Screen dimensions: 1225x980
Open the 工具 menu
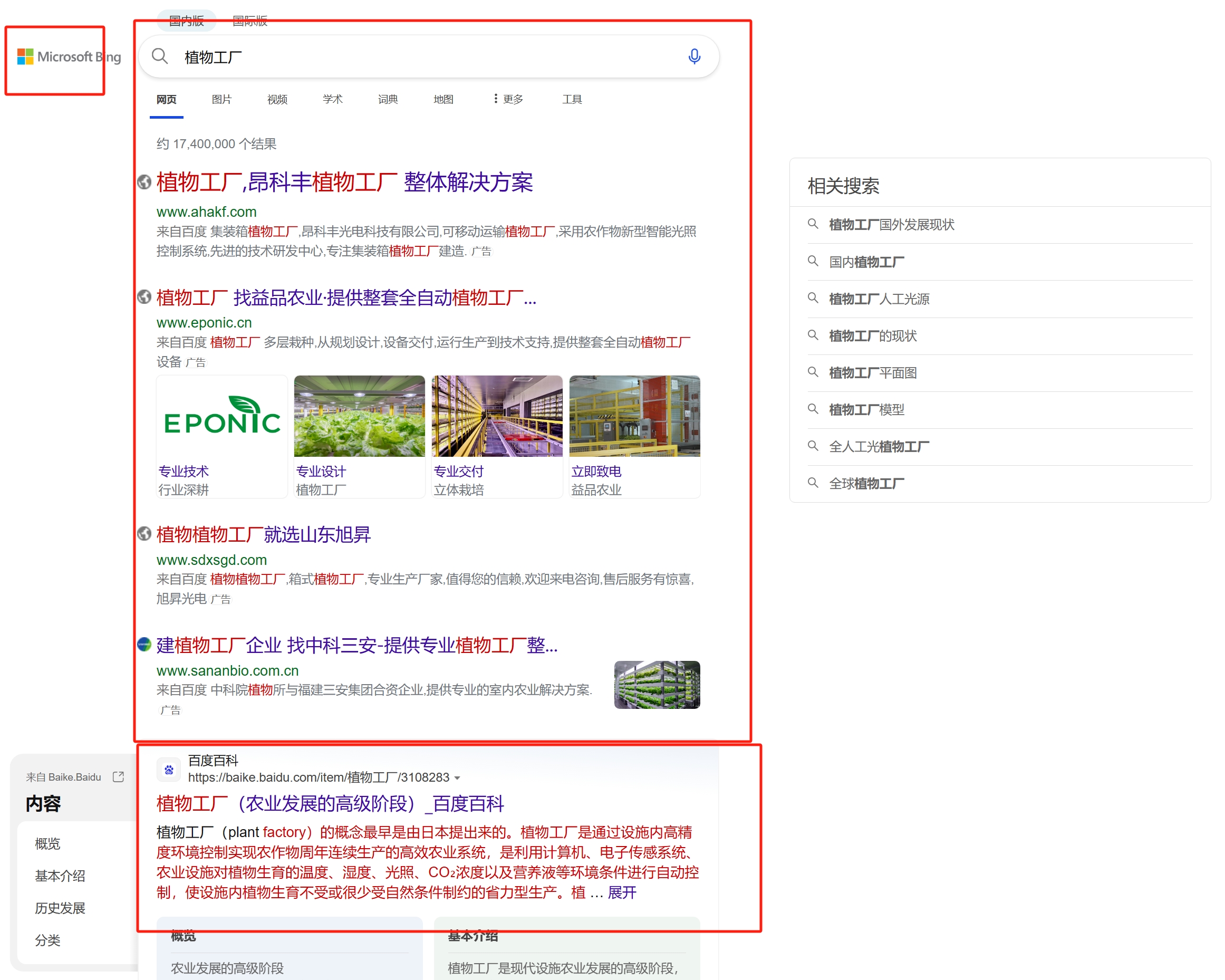tap(572, 99)
